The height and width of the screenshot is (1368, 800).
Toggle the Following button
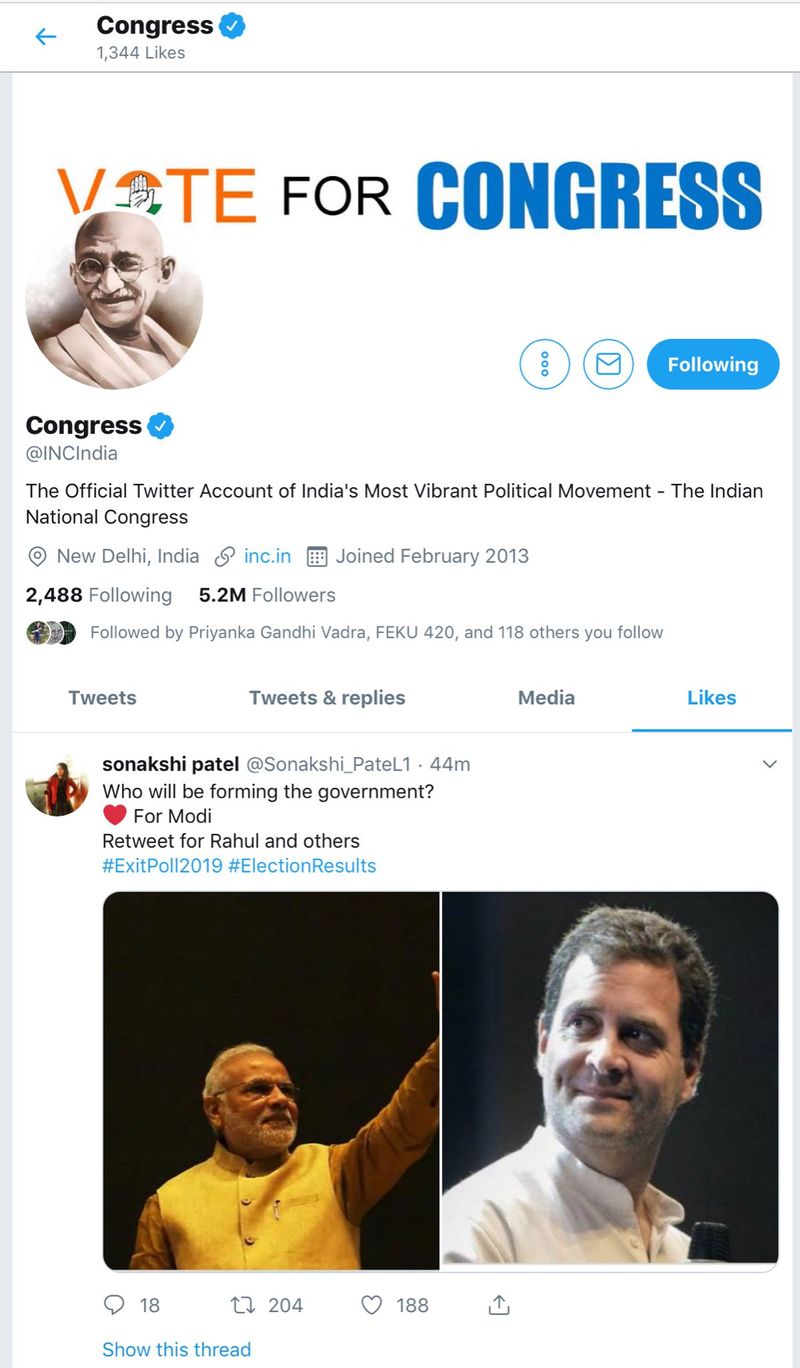(x=712, y=365)
